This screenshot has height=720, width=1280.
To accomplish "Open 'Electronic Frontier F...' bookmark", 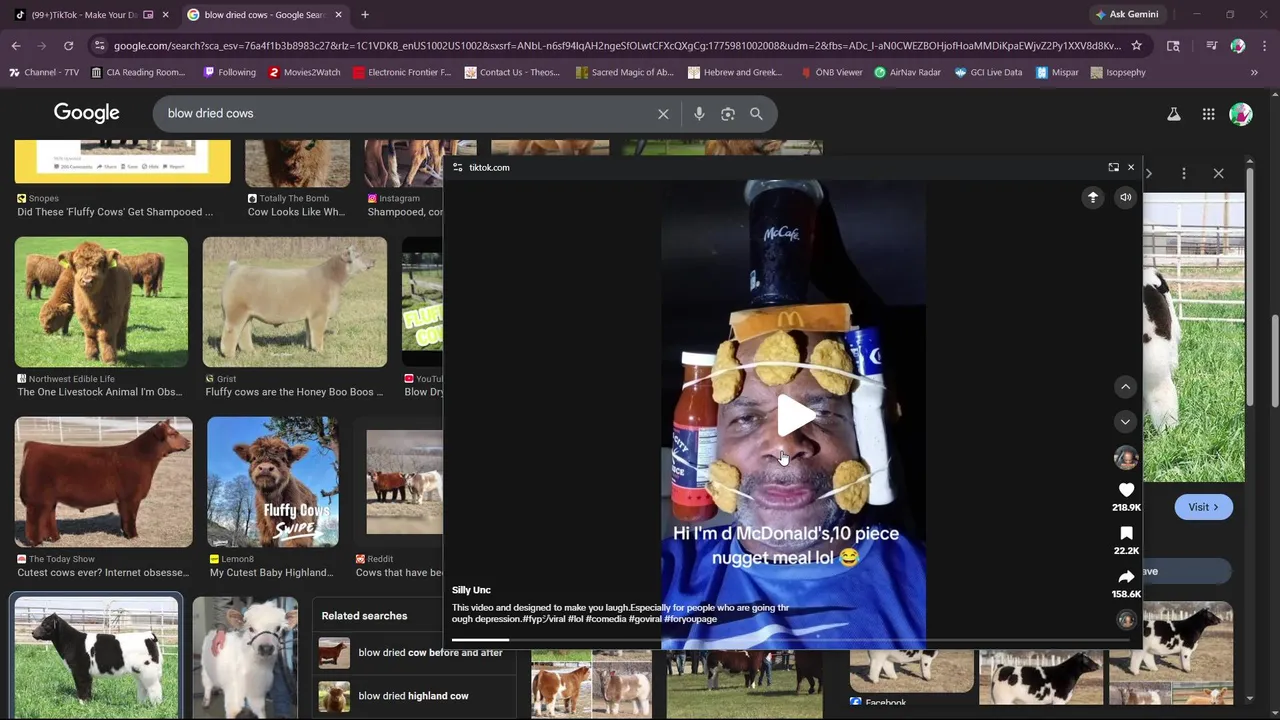I will (x=402, y=72).
